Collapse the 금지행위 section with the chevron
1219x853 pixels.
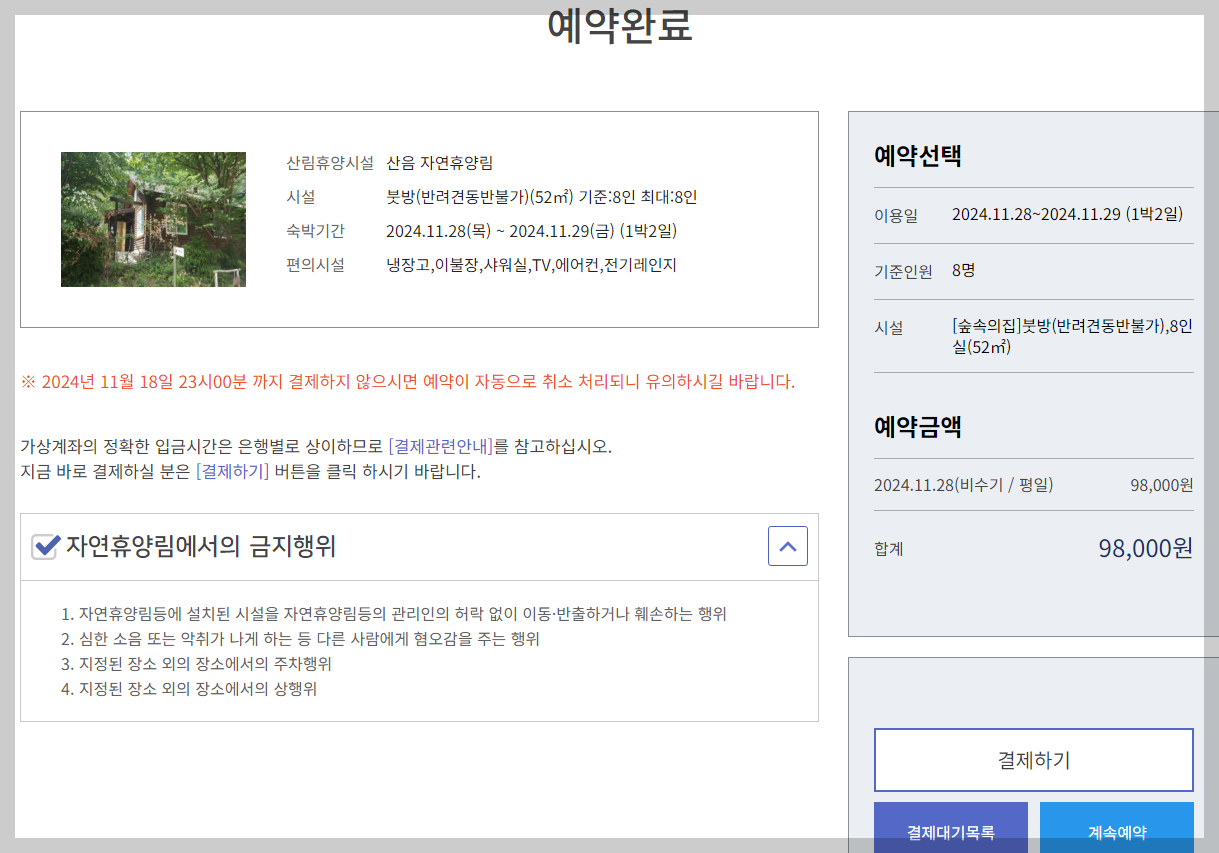tap(788, 546)
